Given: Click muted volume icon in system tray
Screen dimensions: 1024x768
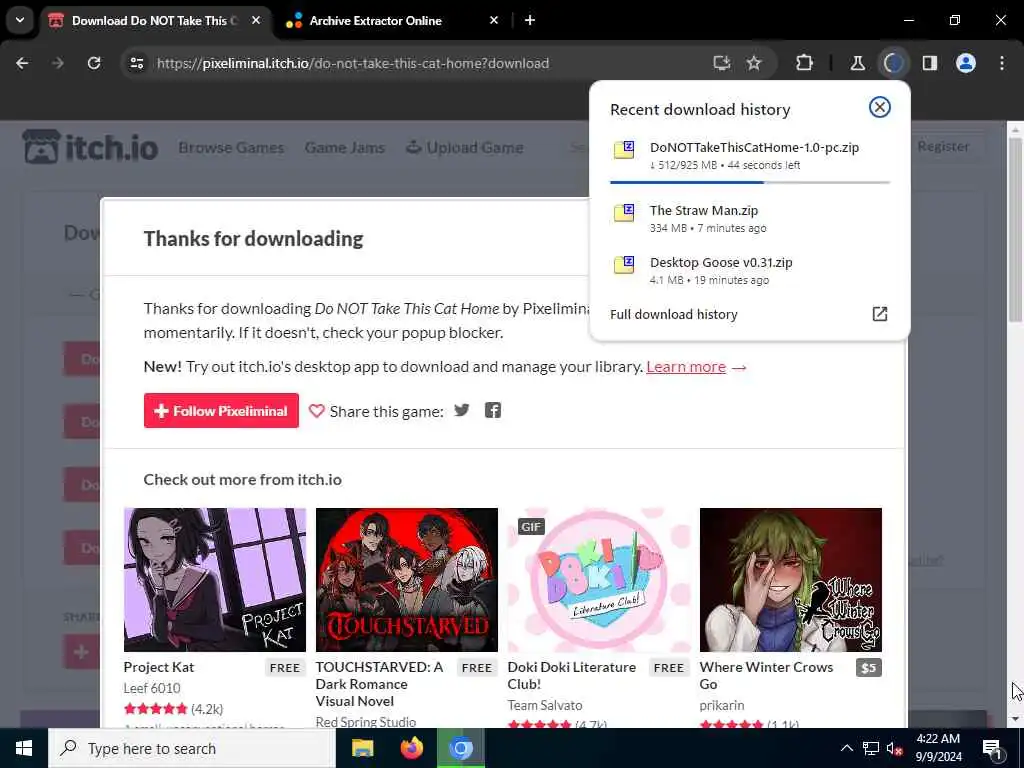Looking at the screenshot, I should (894, 748).
